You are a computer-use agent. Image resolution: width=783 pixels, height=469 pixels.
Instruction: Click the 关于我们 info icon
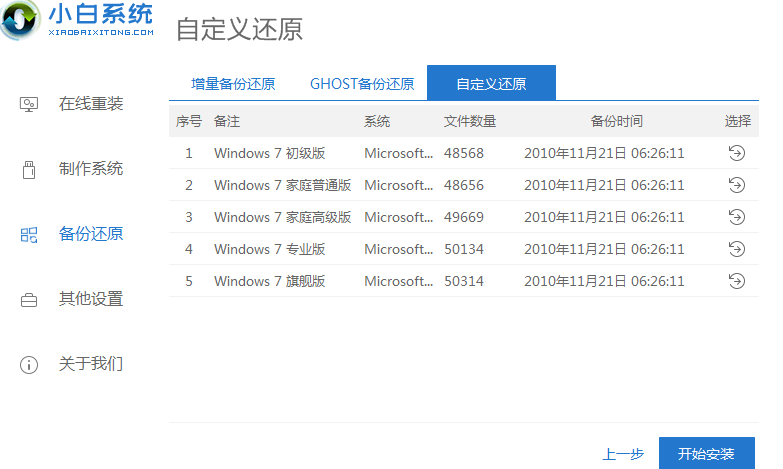(x=29, y=365)
